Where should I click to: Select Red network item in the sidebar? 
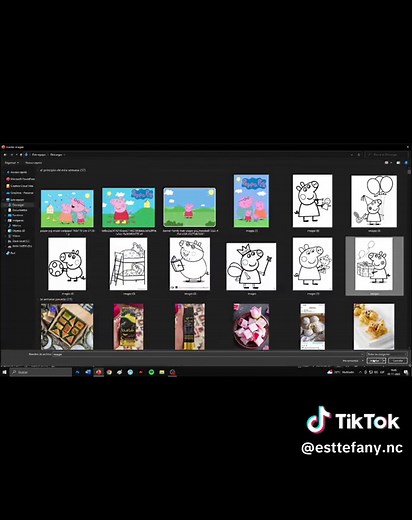pyautogui.click(x=11, y=253)
